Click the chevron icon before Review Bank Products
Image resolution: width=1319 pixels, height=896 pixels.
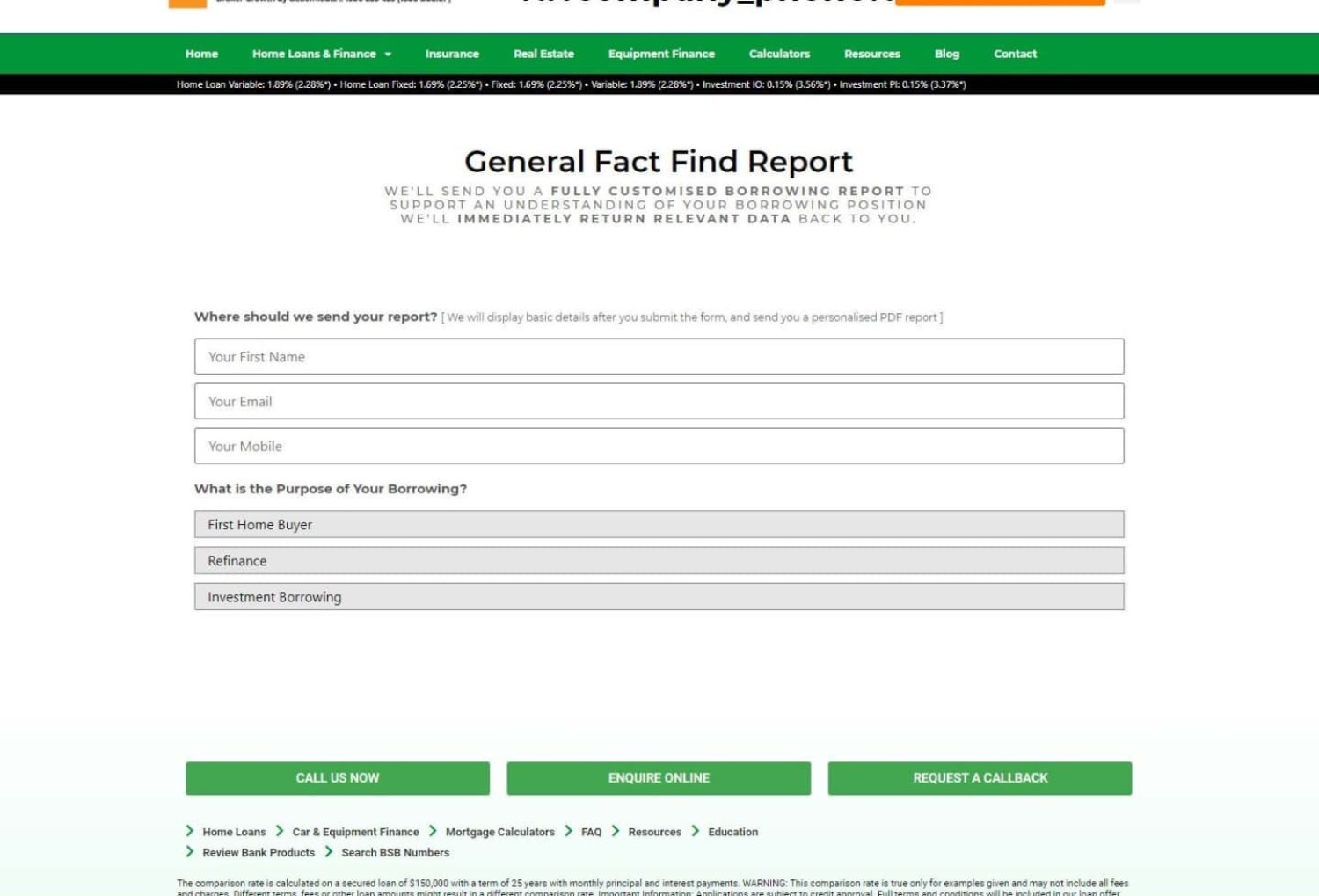pyautogui.click(x=190, y=852)
